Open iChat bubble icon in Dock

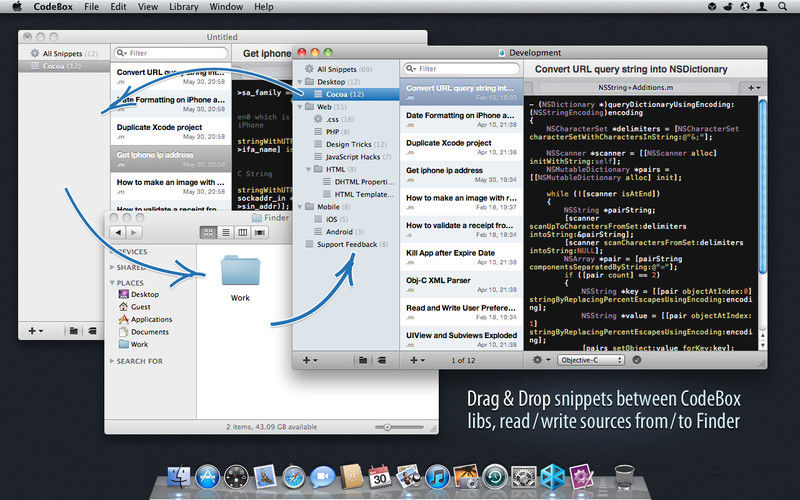pos(322,478)
